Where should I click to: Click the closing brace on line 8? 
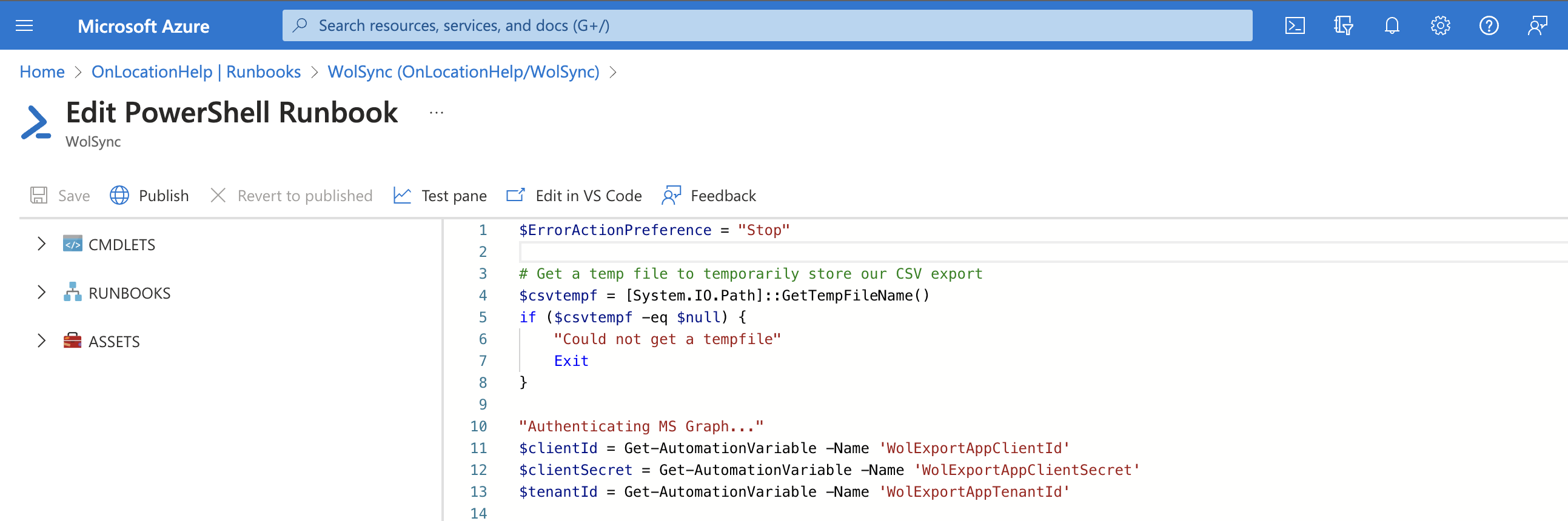click(x=523, y=383)
